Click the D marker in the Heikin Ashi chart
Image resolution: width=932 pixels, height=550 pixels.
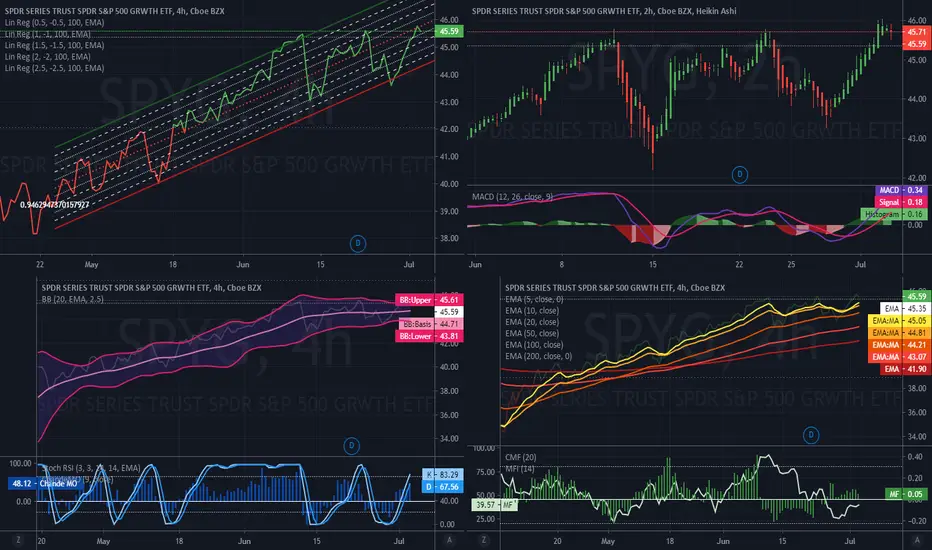point(739,175)
